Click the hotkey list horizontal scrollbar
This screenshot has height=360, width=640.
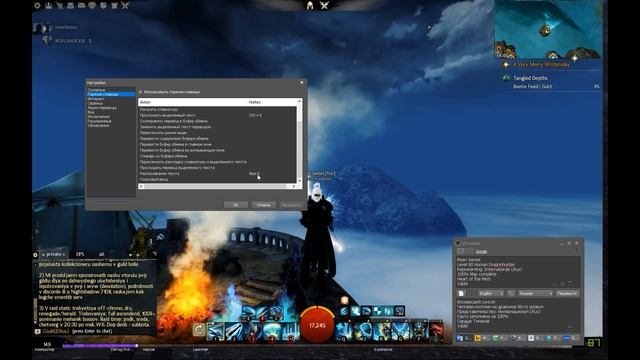(218, 186)
